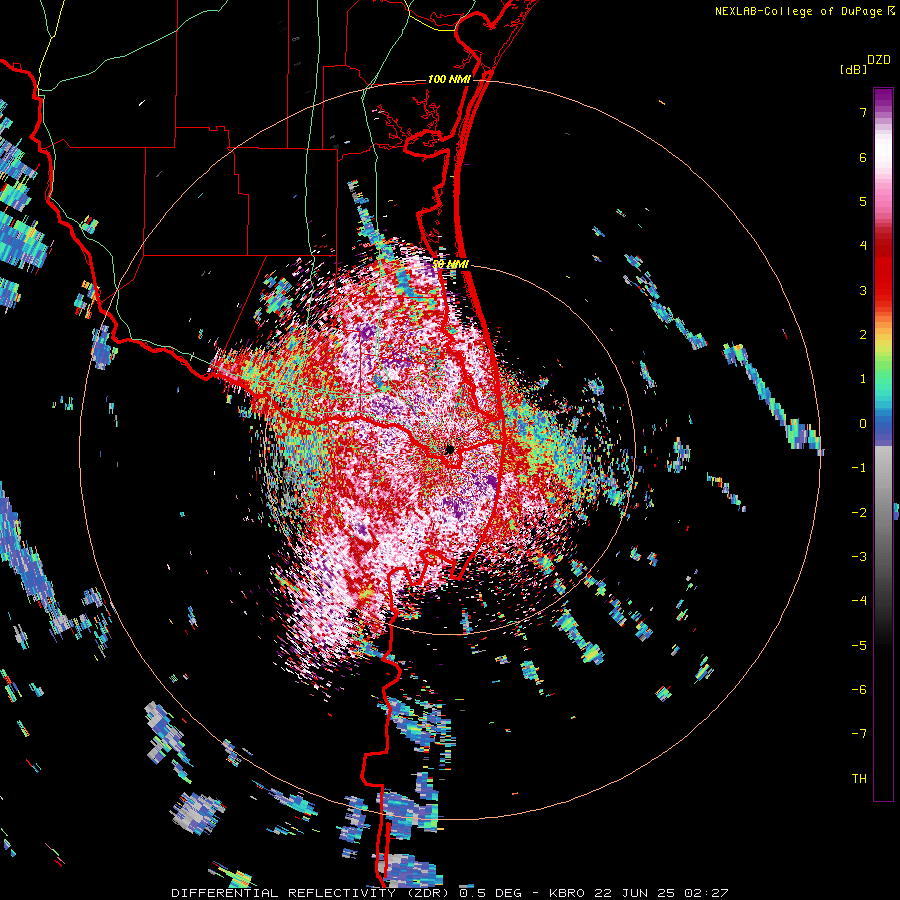Select the 6 value on the color scale
900x900 pixels.
[863, 157]
